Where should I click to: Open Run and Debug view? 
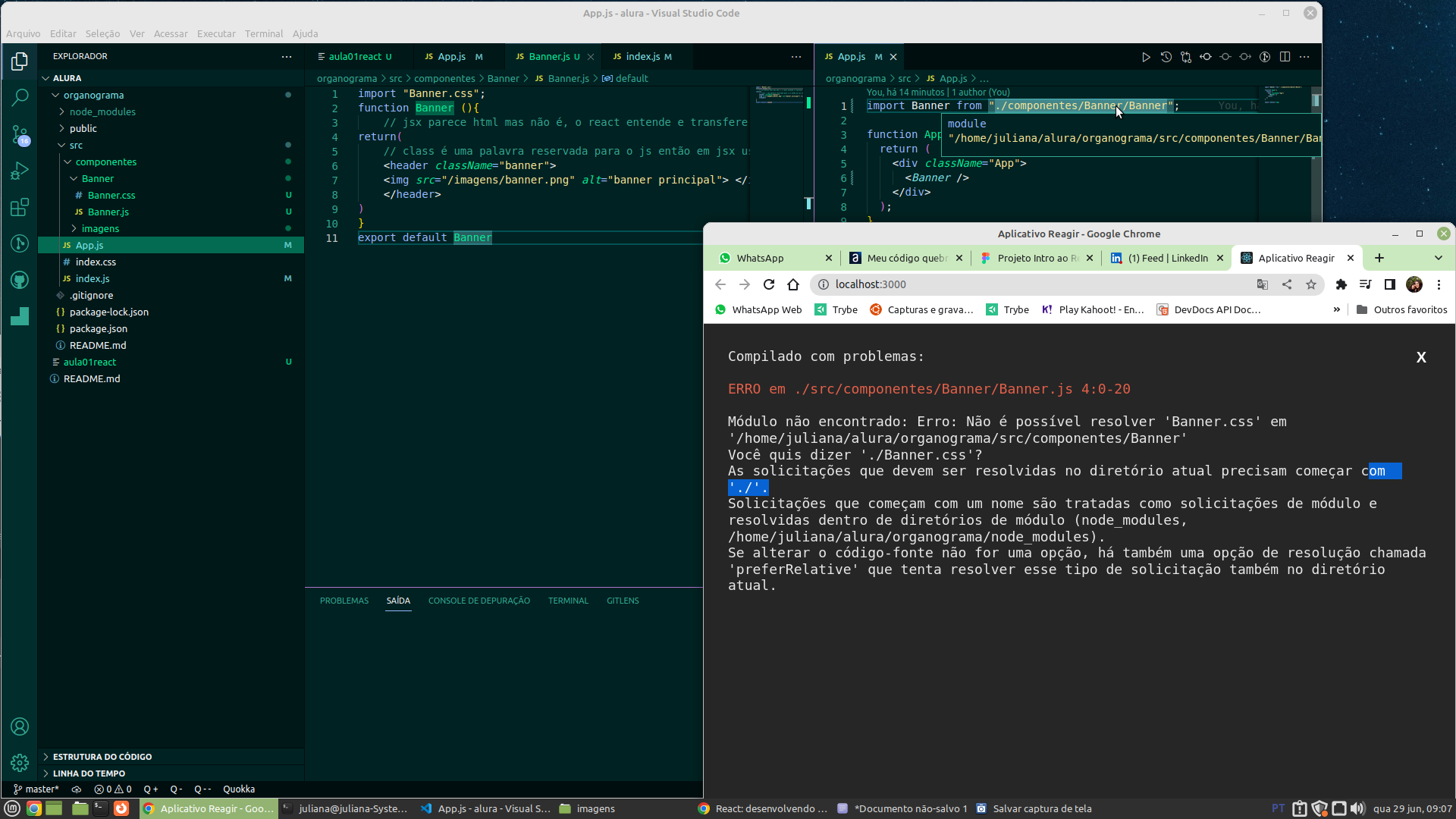tap(20, 171)
